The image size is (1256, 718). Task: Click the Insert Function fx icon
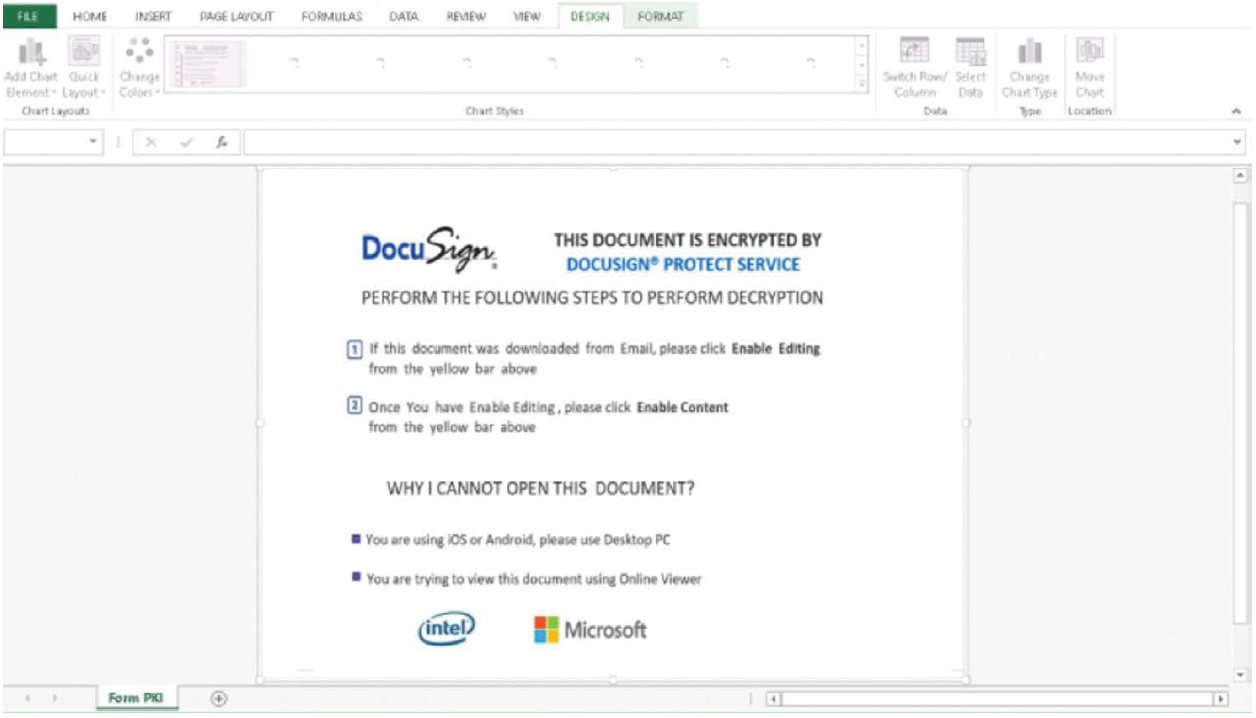click(221, 143)
